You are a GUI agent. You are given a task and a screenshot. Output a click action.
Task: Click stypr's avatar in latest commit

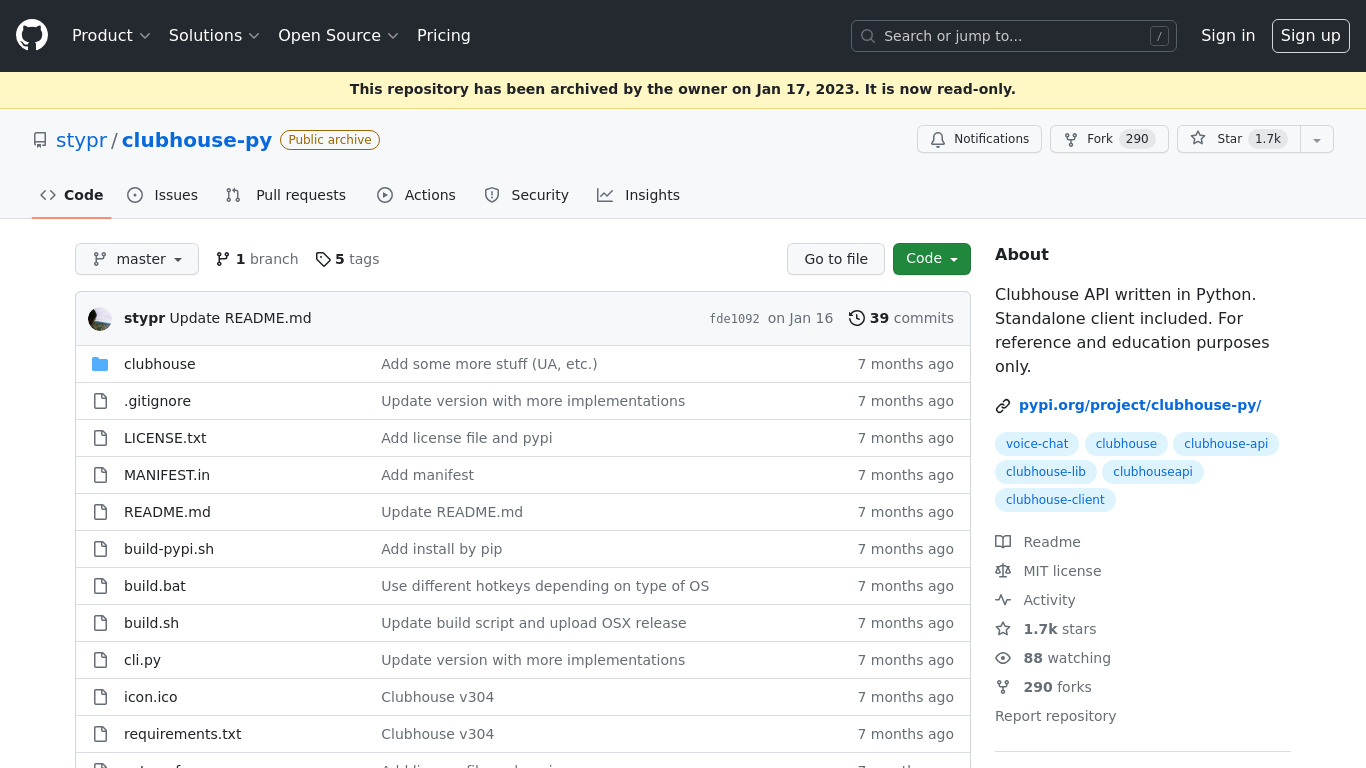100,319
